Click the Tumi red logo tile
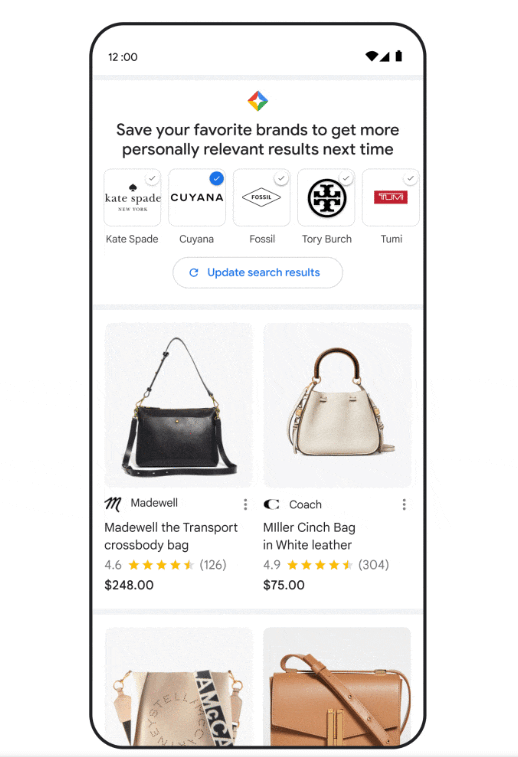 point(391,197)
